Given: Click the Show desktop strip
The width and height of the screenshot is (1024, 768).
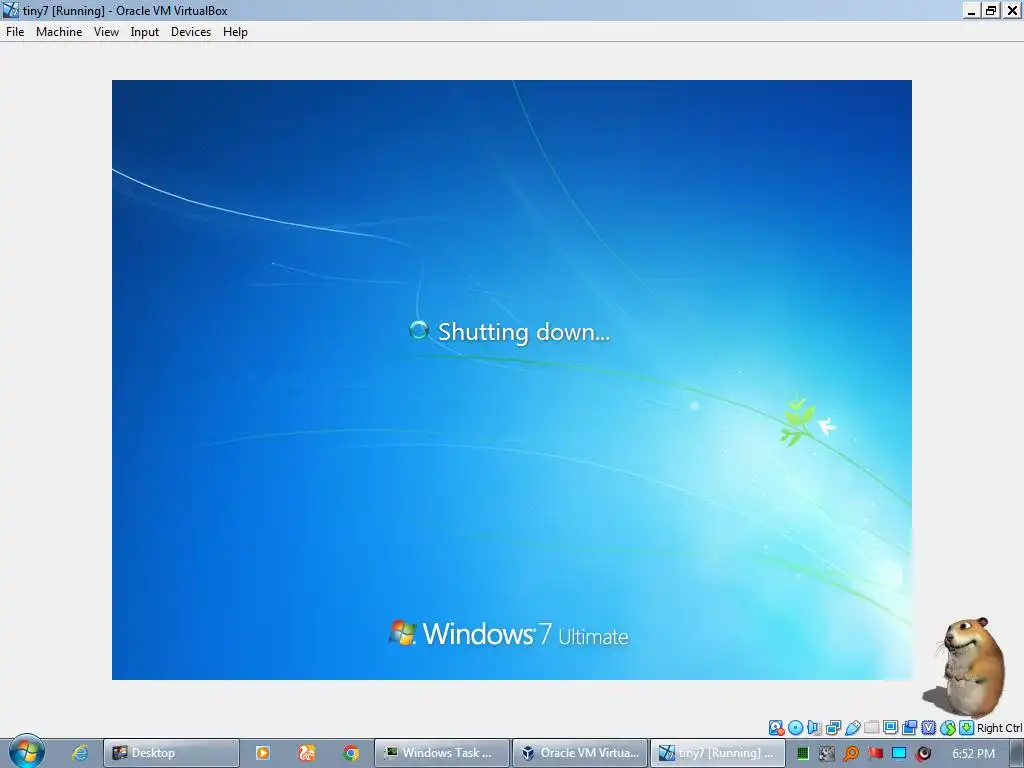Looking at the screenshot, I should point(1018,754).
